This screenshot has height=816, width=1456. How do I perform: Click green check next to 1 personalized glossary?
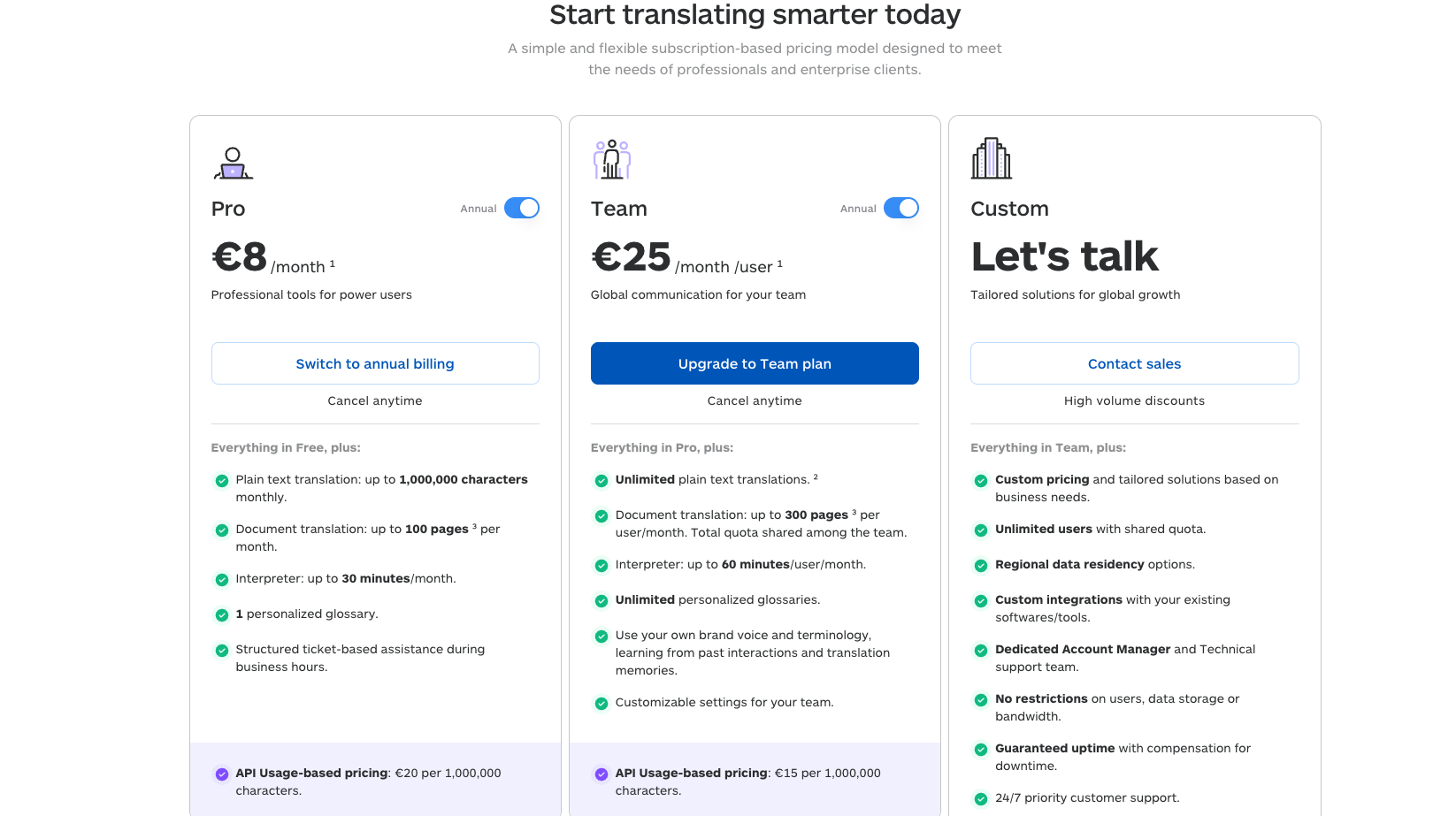222,615
